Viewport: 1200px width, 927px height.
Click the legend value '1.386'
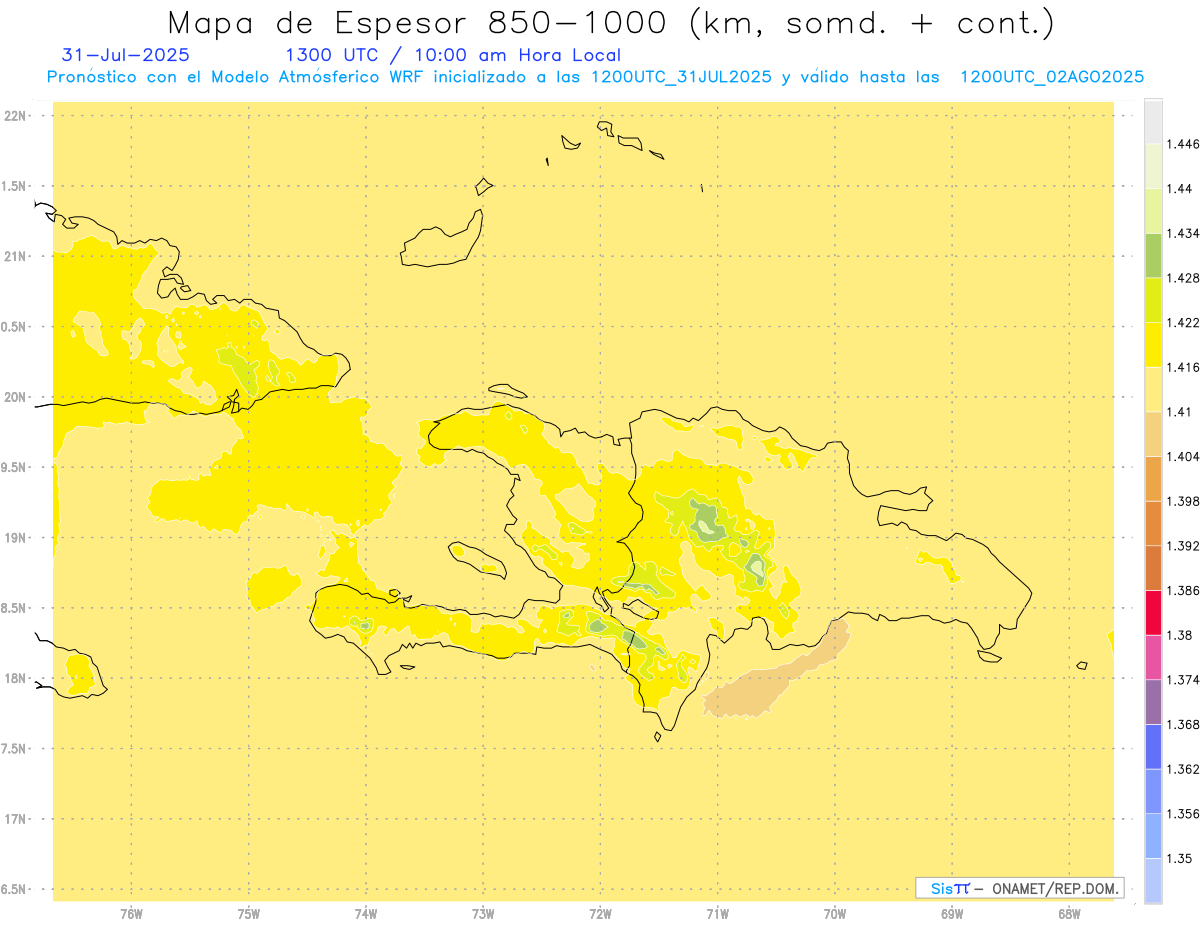pos(1182,590)
